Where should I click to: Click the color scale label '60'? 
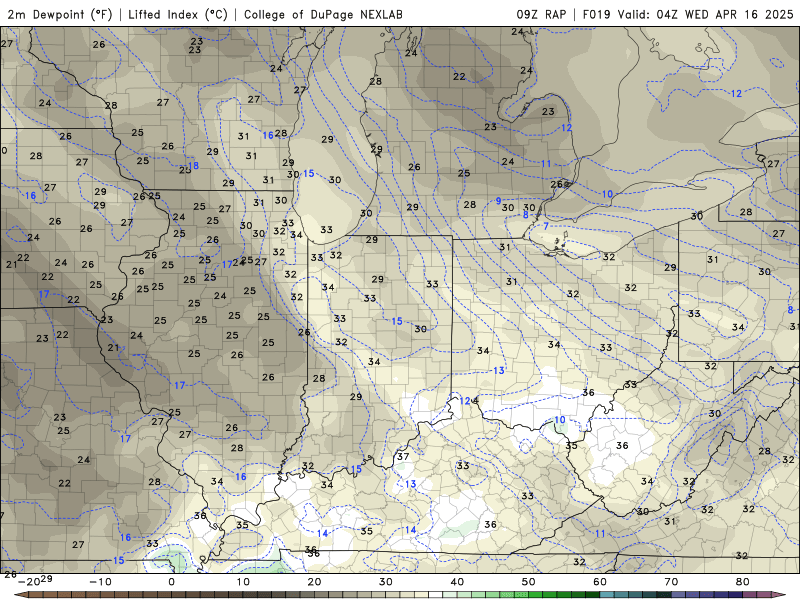point(600,582)
